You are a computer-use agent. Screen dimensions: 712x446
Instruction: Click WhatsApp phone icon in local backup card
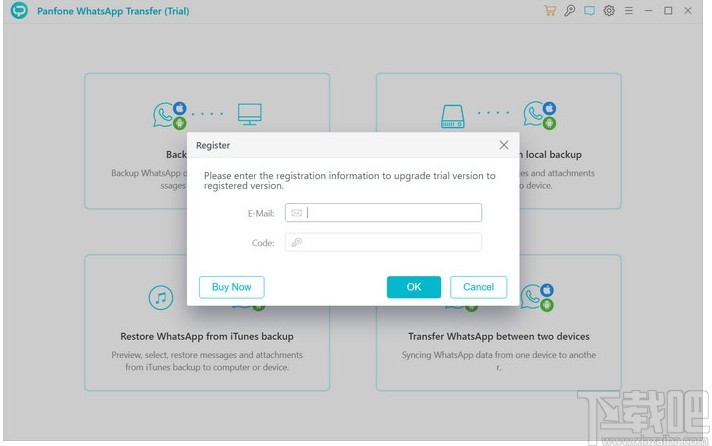(x=539, y=115)
